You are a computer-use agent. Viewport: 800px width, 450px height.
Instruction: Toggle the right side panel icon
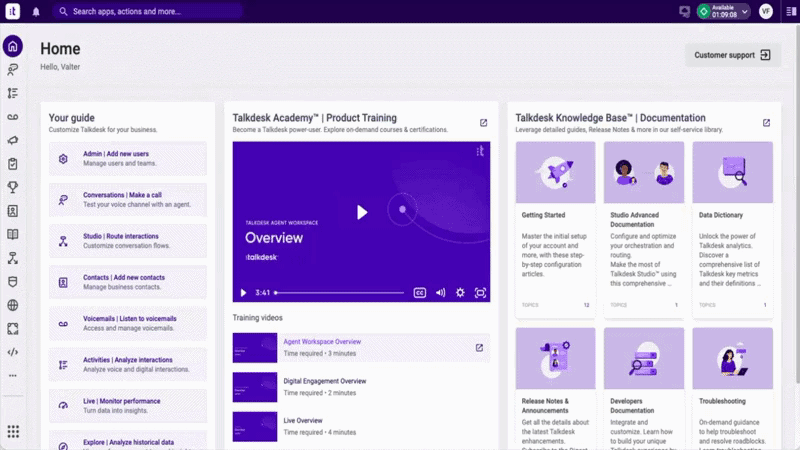(x=791, y=11)
